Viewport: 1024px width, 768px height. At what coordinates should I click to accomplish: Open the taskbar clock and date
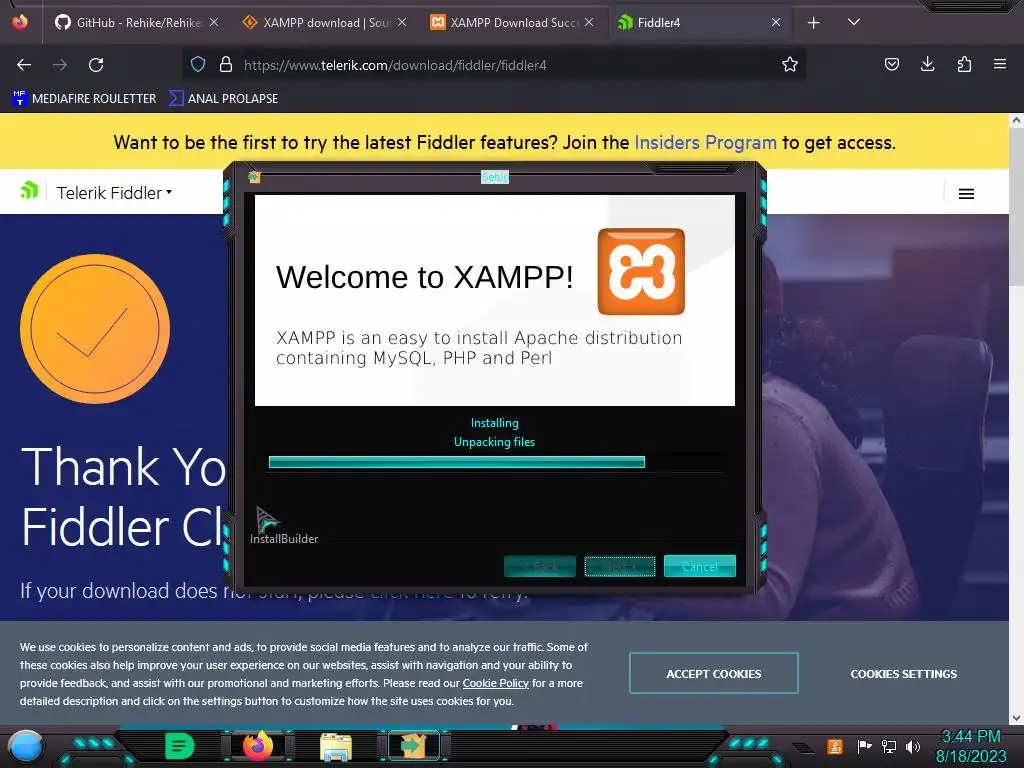971,746
